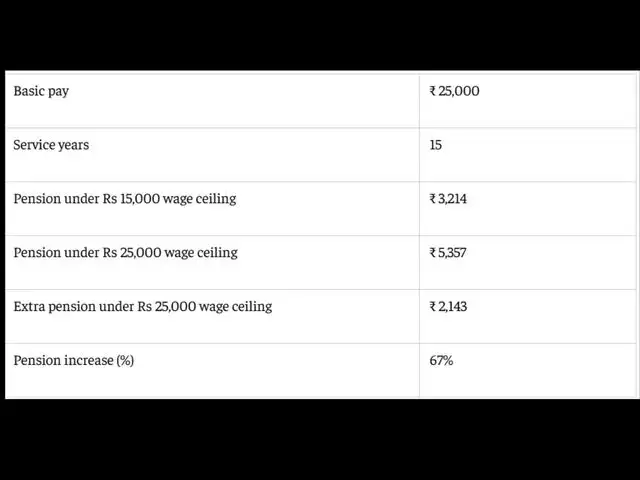Click 'Pension under Rs 15,000 wage ceiling' text
Image resolution: width=640 pixels, height=480 pixels.
point(125,199)
